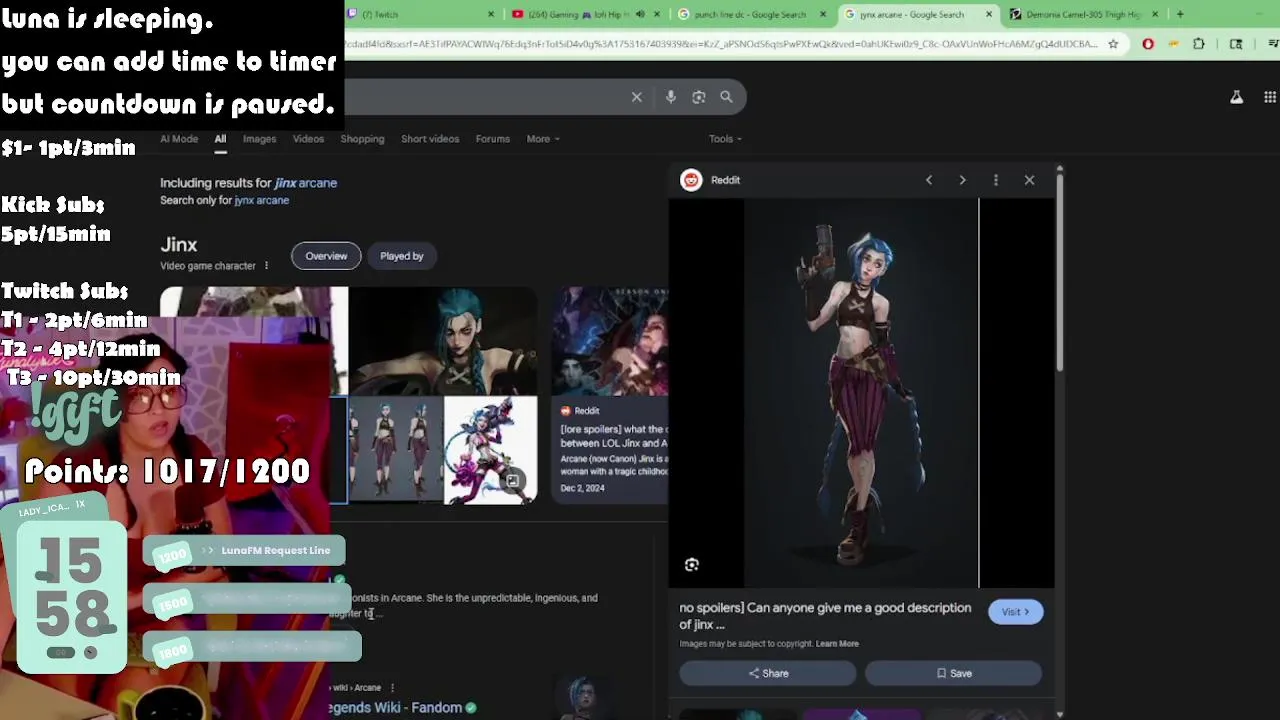This screenshot has width=1280, height=720.
Task: Select the Played by chip
Action: 401,256
